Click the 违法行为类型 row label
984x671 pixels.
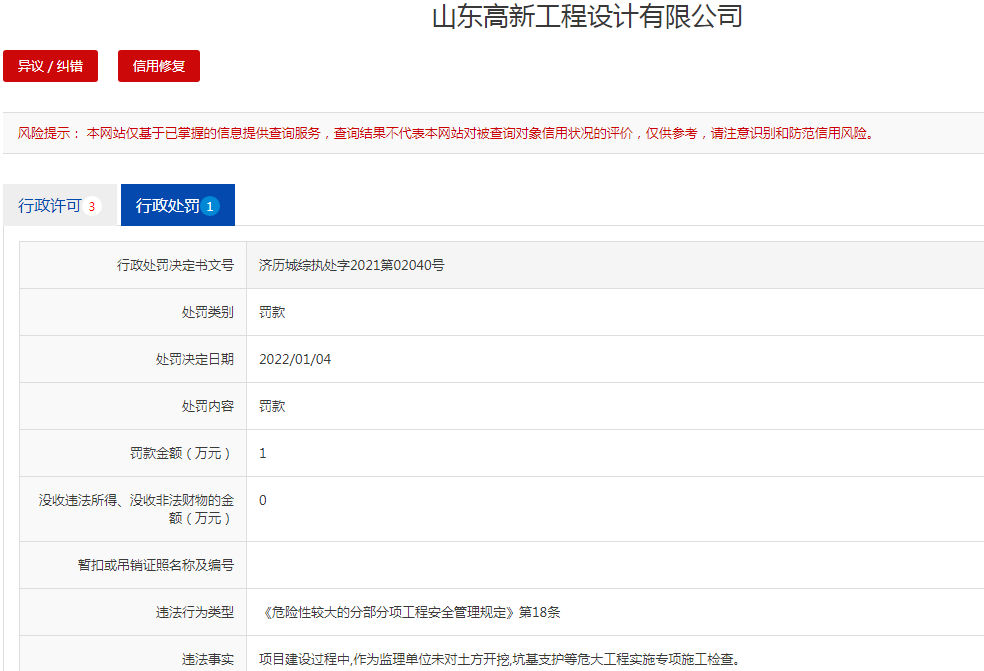point(194,612)
